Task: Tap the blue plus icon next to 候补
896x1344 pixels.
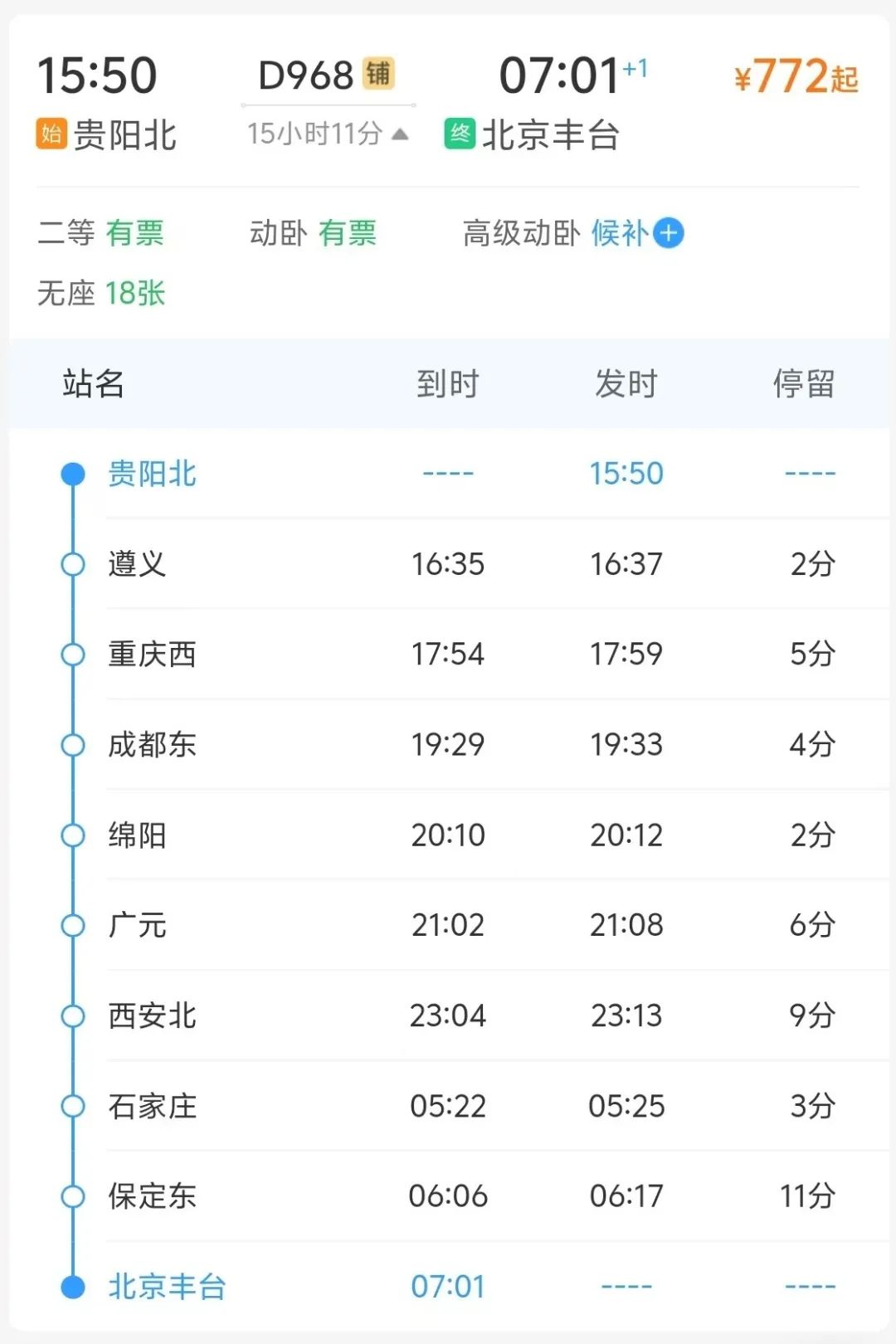Action: tap(669, 233)
